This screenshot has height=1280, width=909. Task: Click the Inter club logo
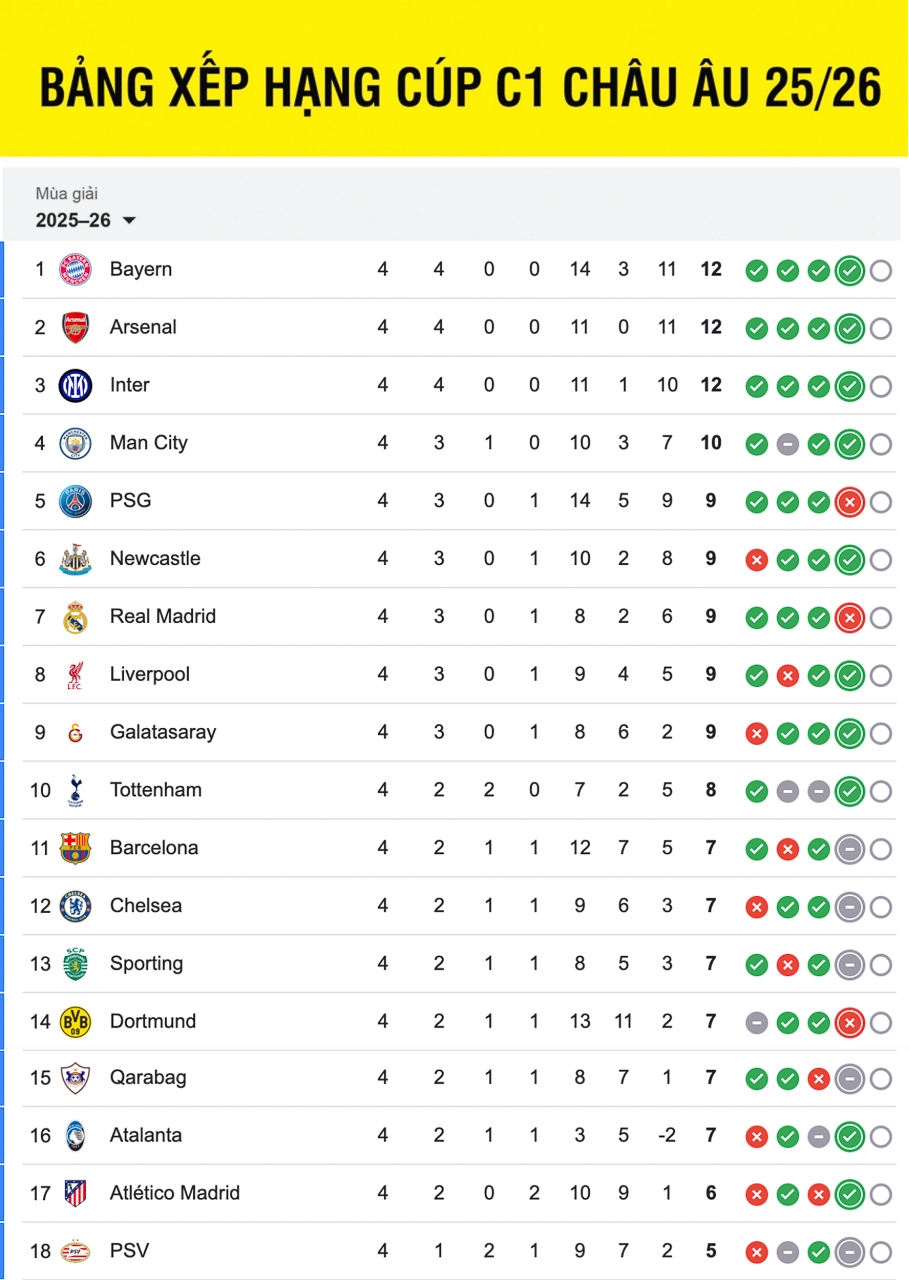(x=75, y=386)
